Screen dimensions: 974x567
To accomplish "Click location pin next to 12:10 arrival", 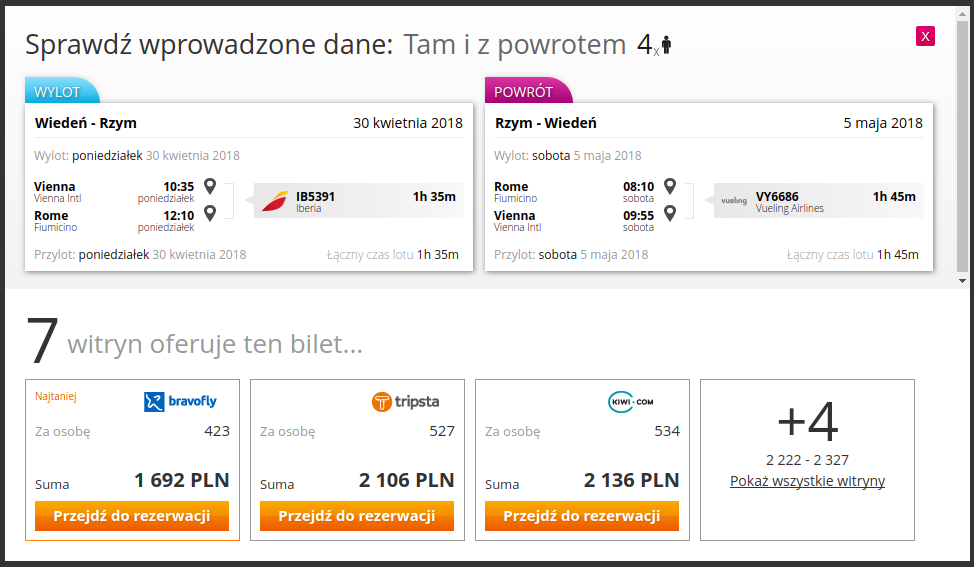I will [x=210, y=213].
